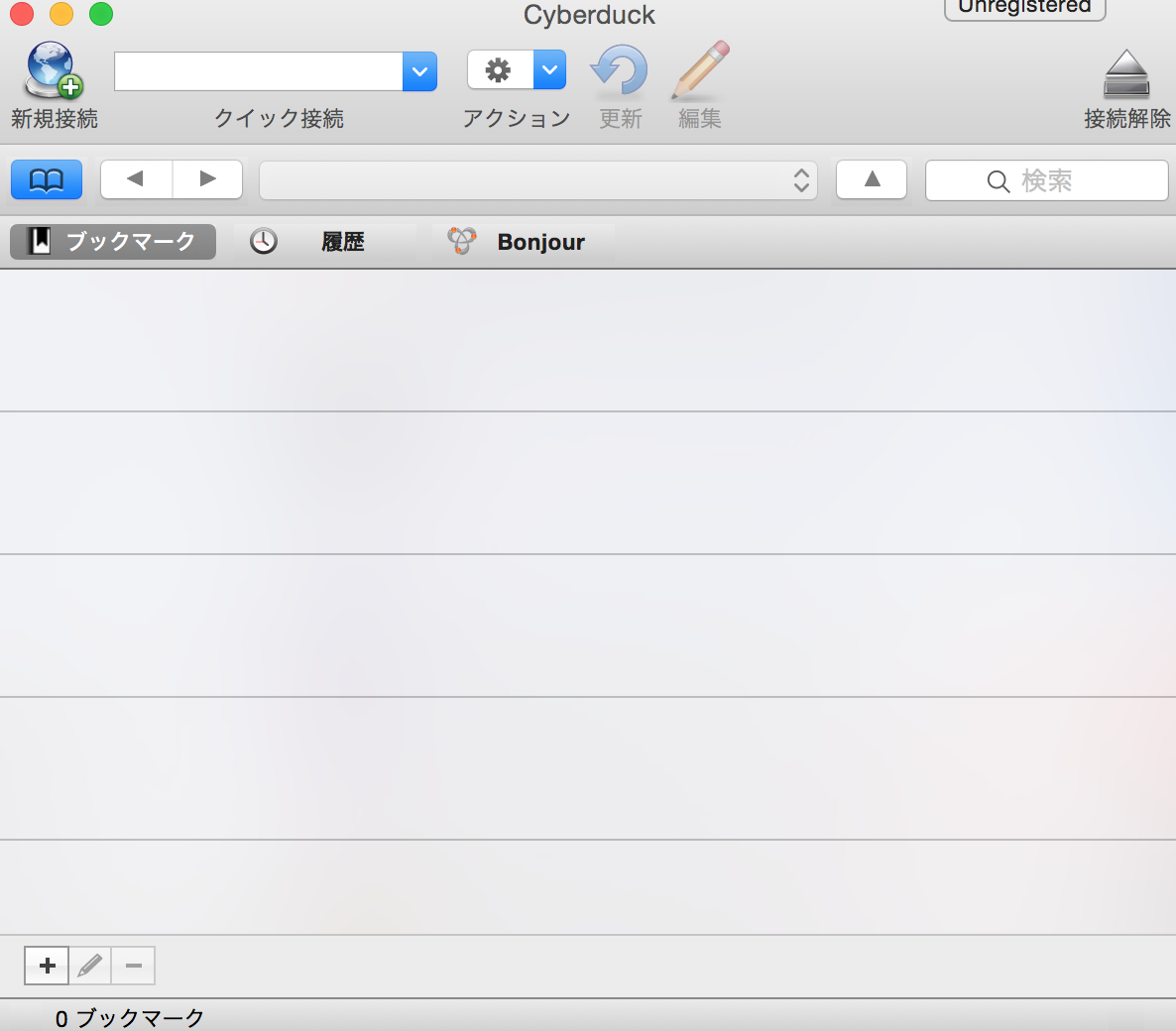Switch to the History (履歴) tab
This screenshot has width=1176, height=1031.
(x=325, y=242)
